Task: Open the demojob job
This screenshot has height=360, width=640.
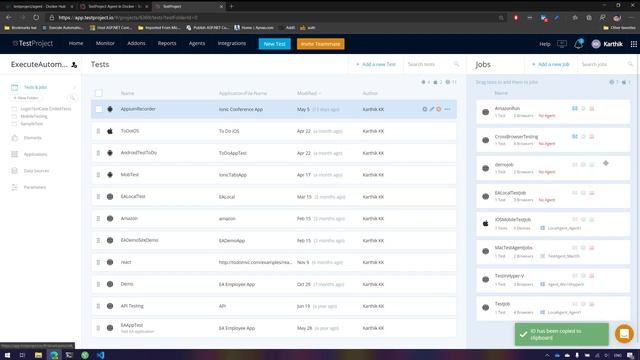Action: (x=504, y=164)
